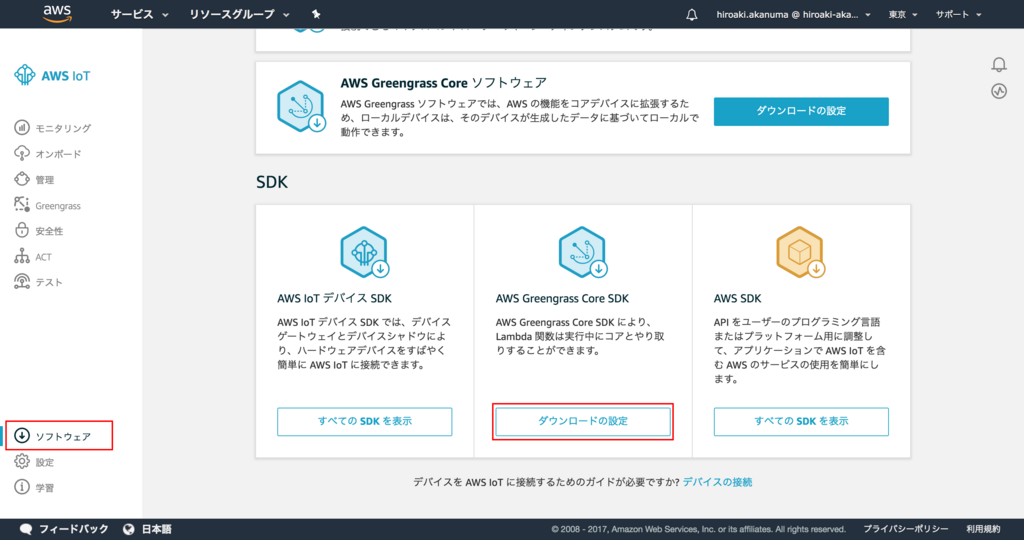Open the hiroaki.akanuma account menu
The image size is (1024, 540).
[793, 14]
